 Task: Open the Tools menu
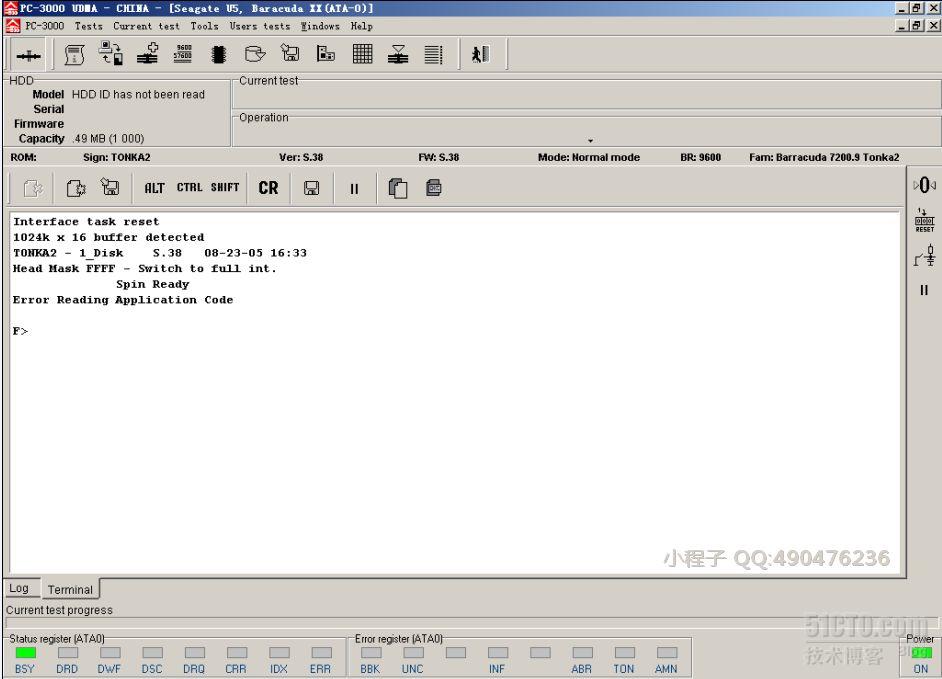point(204,26)
